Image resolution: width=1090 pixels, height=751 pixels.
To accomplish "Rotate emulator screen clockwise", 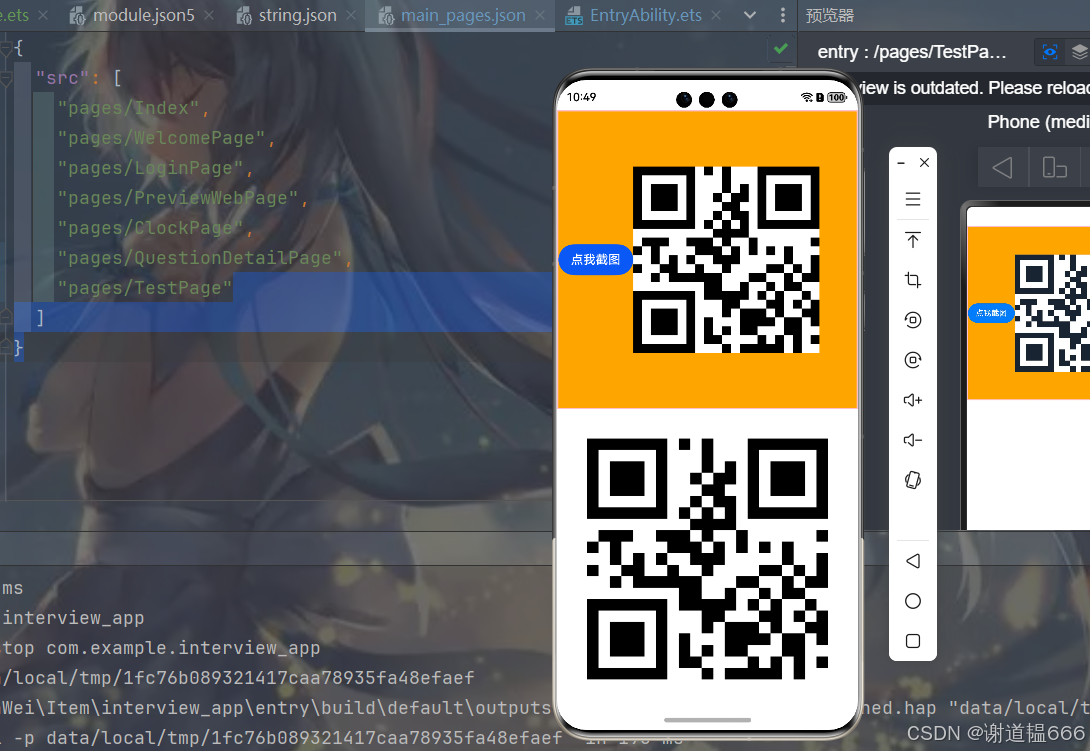I will tap(913, 360).
